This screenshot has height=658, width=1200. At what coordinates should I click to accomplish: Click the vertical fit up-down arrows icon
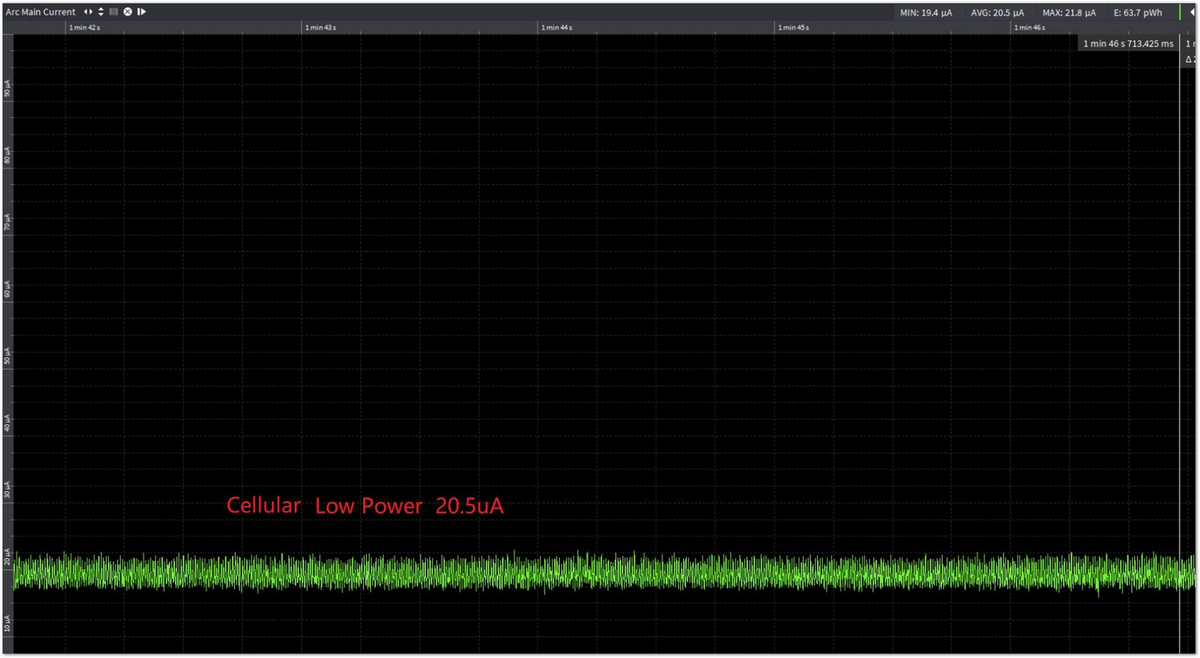(x=101, y=12)
